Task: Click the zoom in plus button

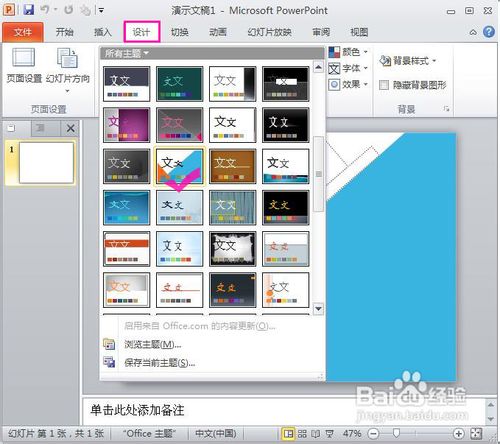Action: (x=459, y=434)
